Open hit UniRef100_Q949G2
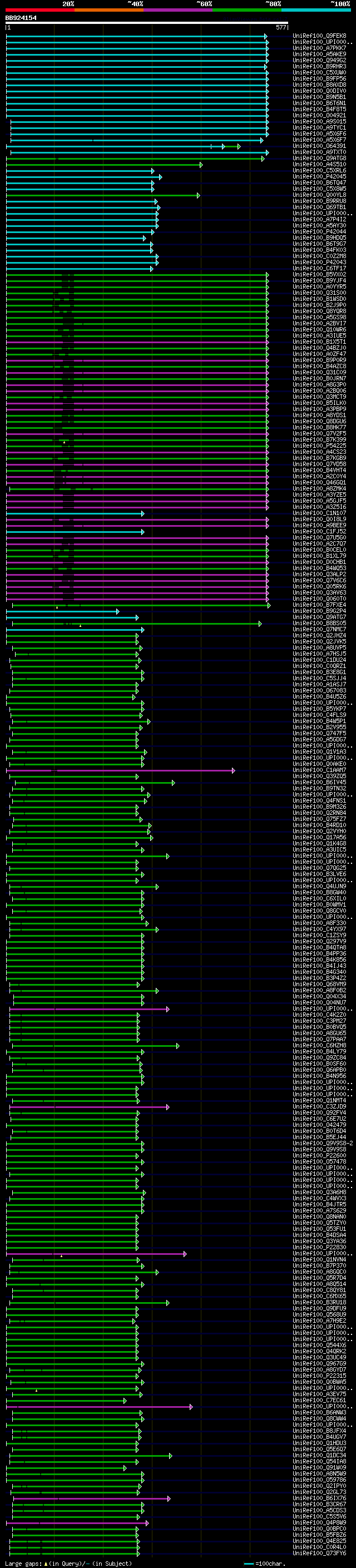Screen dimensions: 356x1568 319,60
